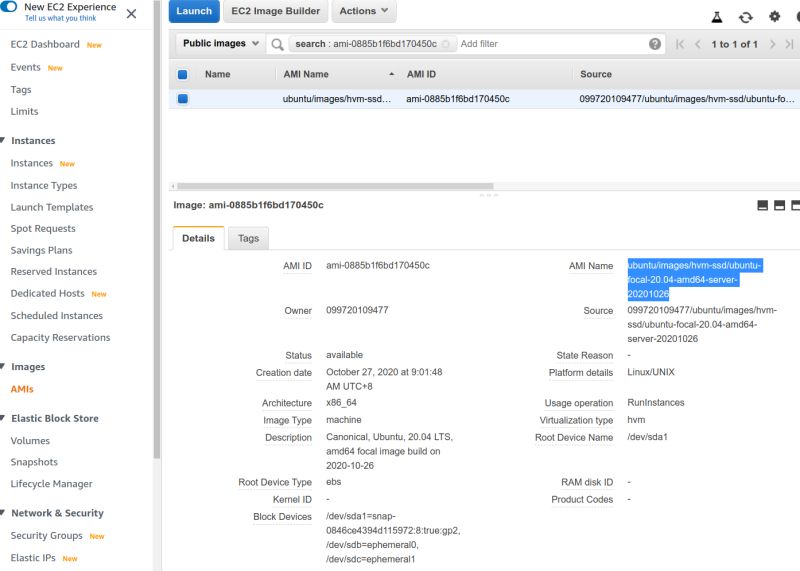Click the Launch button
Viewport: 800px width, 571px height.
coord(194,11)
